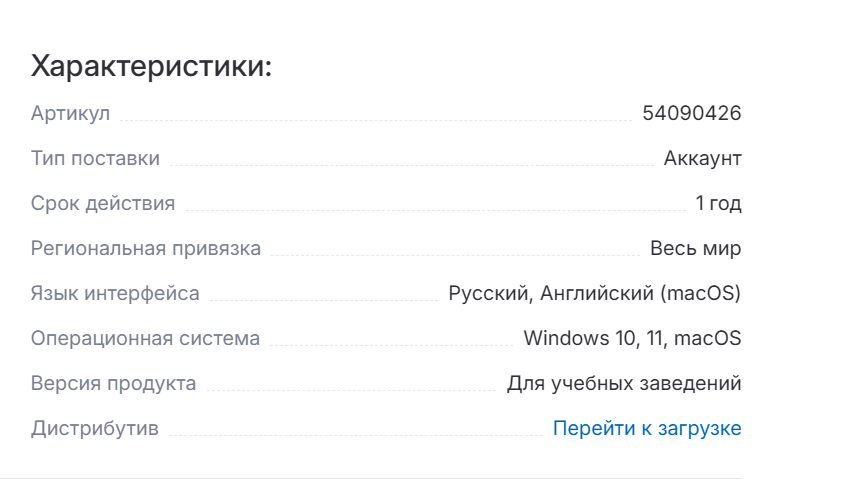Click the "Аккаунт" delivery type value
Image resolution: width=853 pixels, height=491 pixels.
702,158
